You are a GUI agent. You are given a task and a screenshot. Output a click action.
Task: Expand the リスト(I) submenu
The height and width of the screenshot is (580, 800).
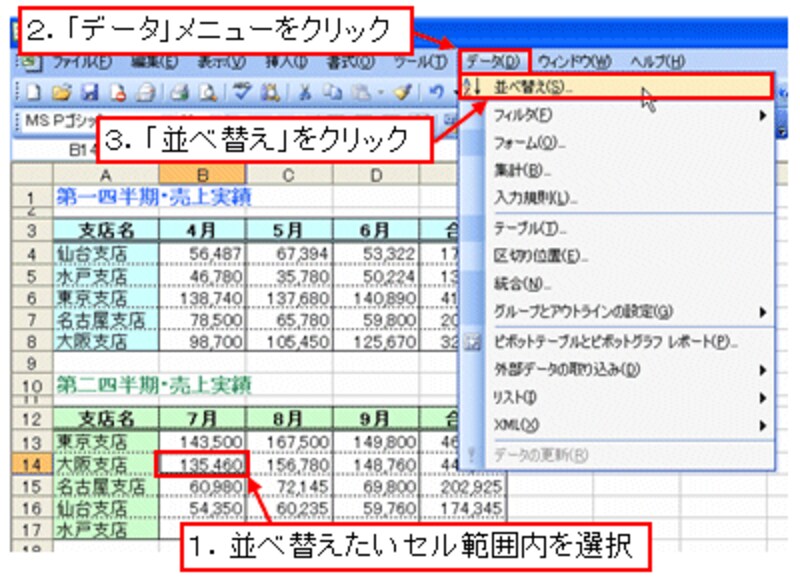617,397
